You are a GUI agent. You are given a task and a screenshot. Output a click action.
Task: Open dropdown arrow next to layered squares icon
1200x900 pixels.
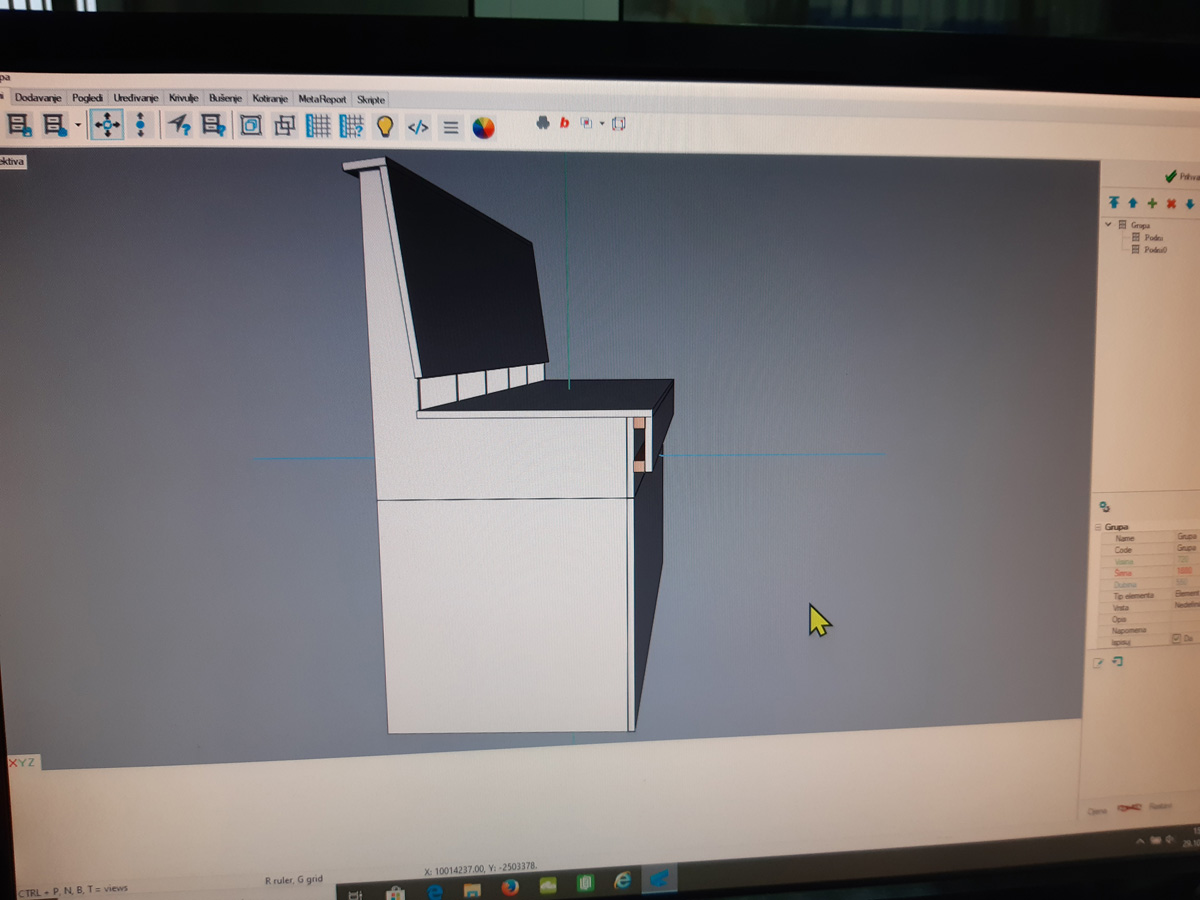click(x=602, y=124)
